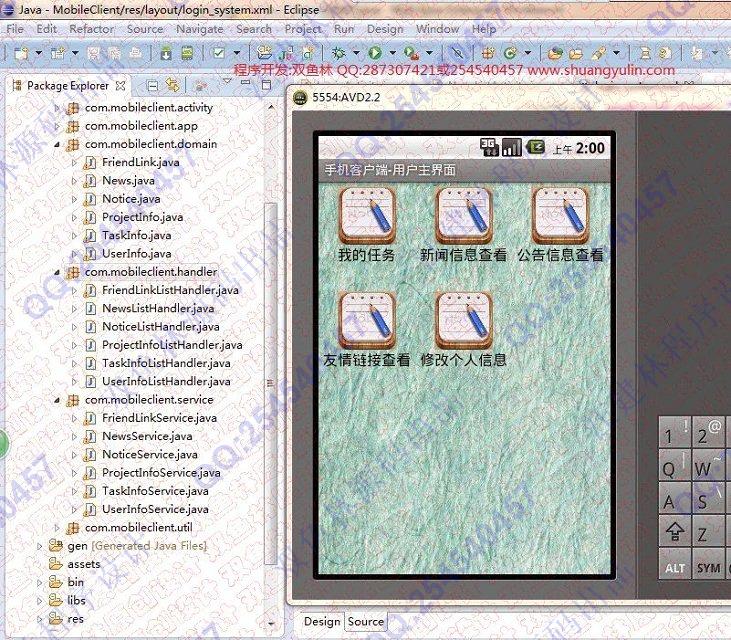Expand the gen folder node
This screenshot has width=731, height=640.
(40, 546)
